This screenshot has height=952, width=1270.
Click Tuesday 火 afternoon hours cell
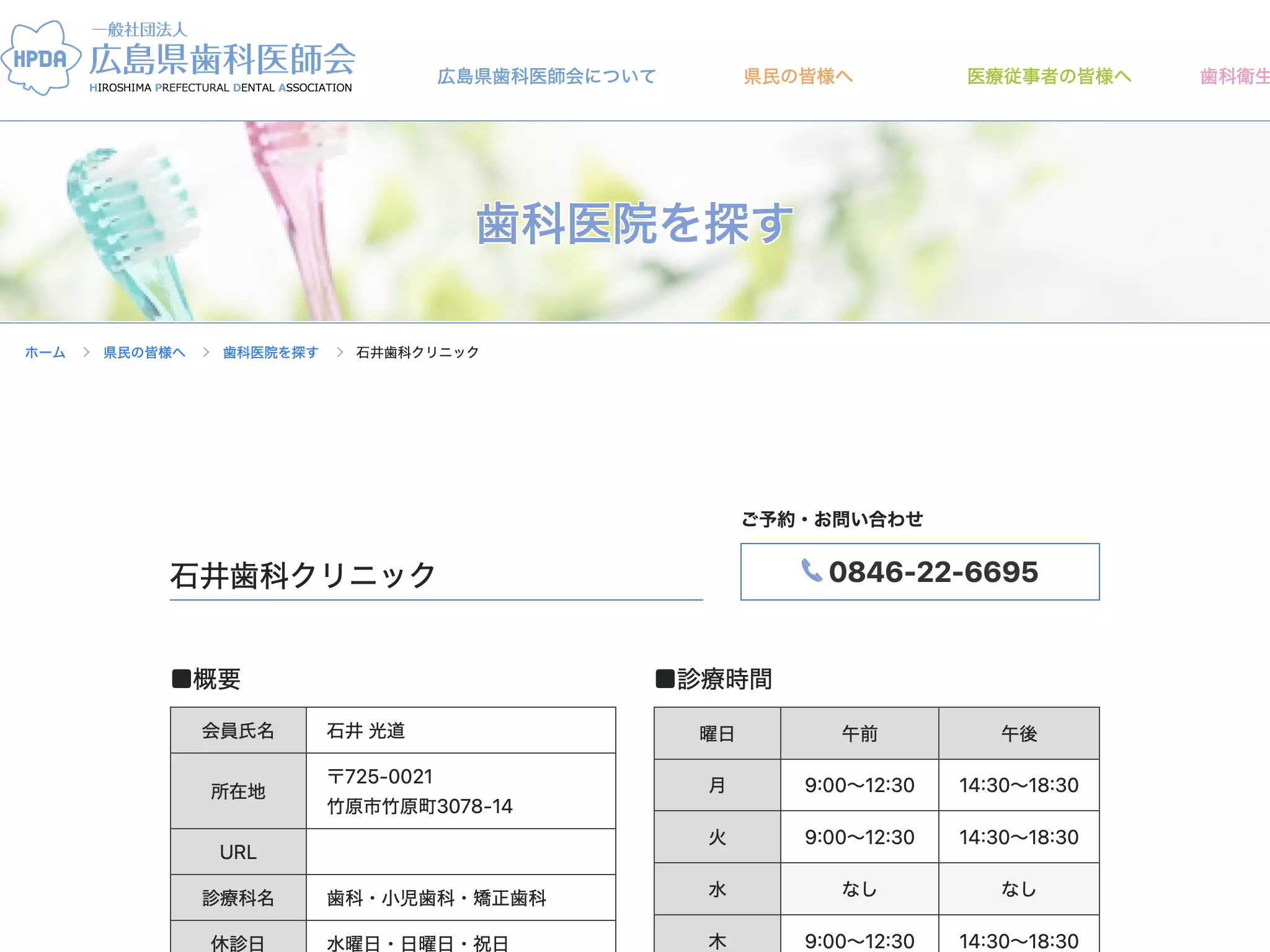[x=1019, y=837]
